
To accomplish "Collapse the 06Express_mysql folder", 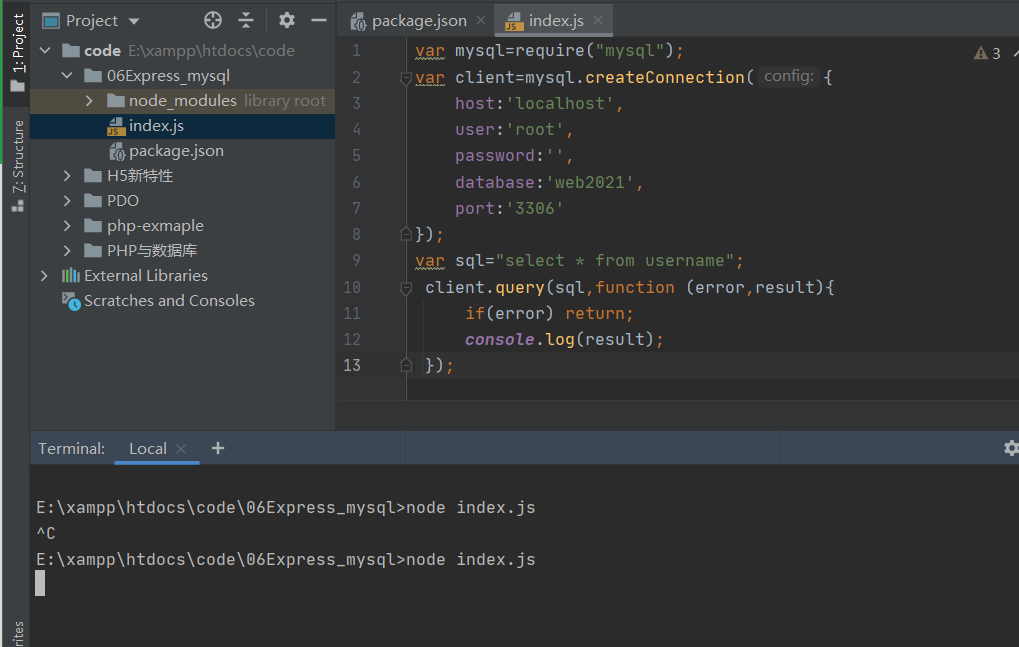I will pyautogui.click(x=67, y=75).
